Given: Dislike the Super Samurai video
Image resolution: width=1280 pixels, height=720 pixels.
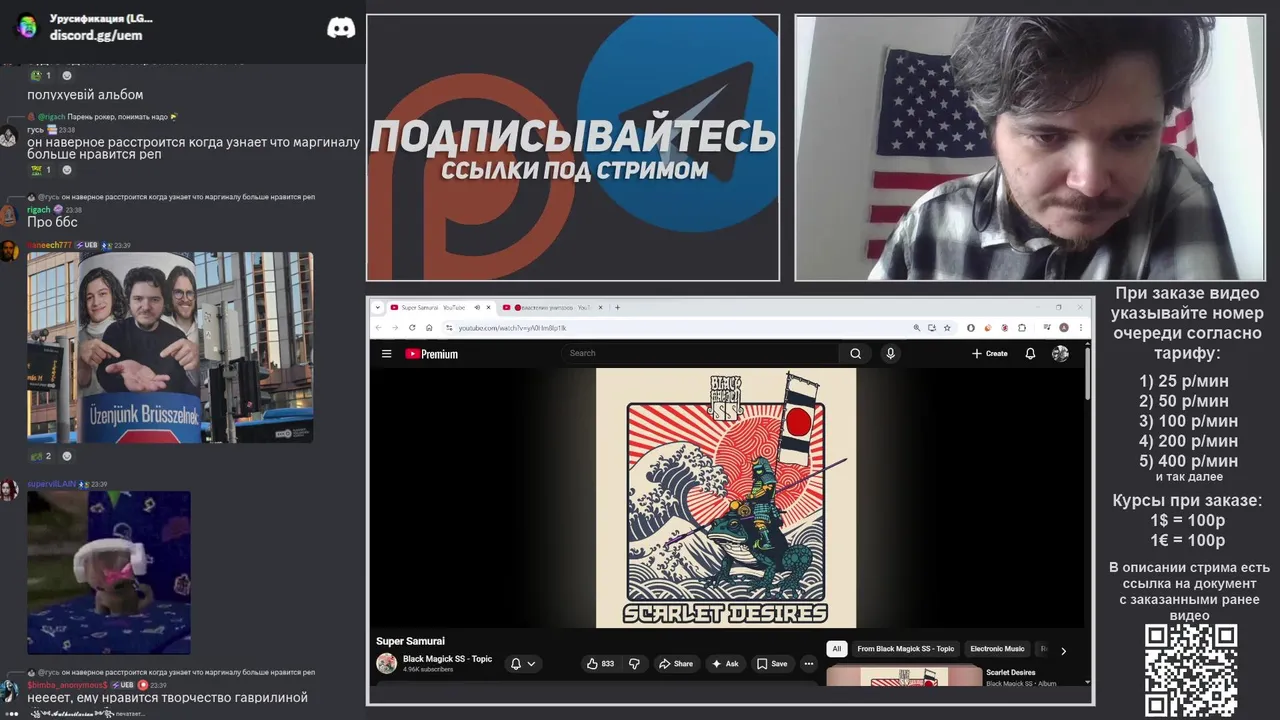Looking at the screenshot, I should pos(634,663).
